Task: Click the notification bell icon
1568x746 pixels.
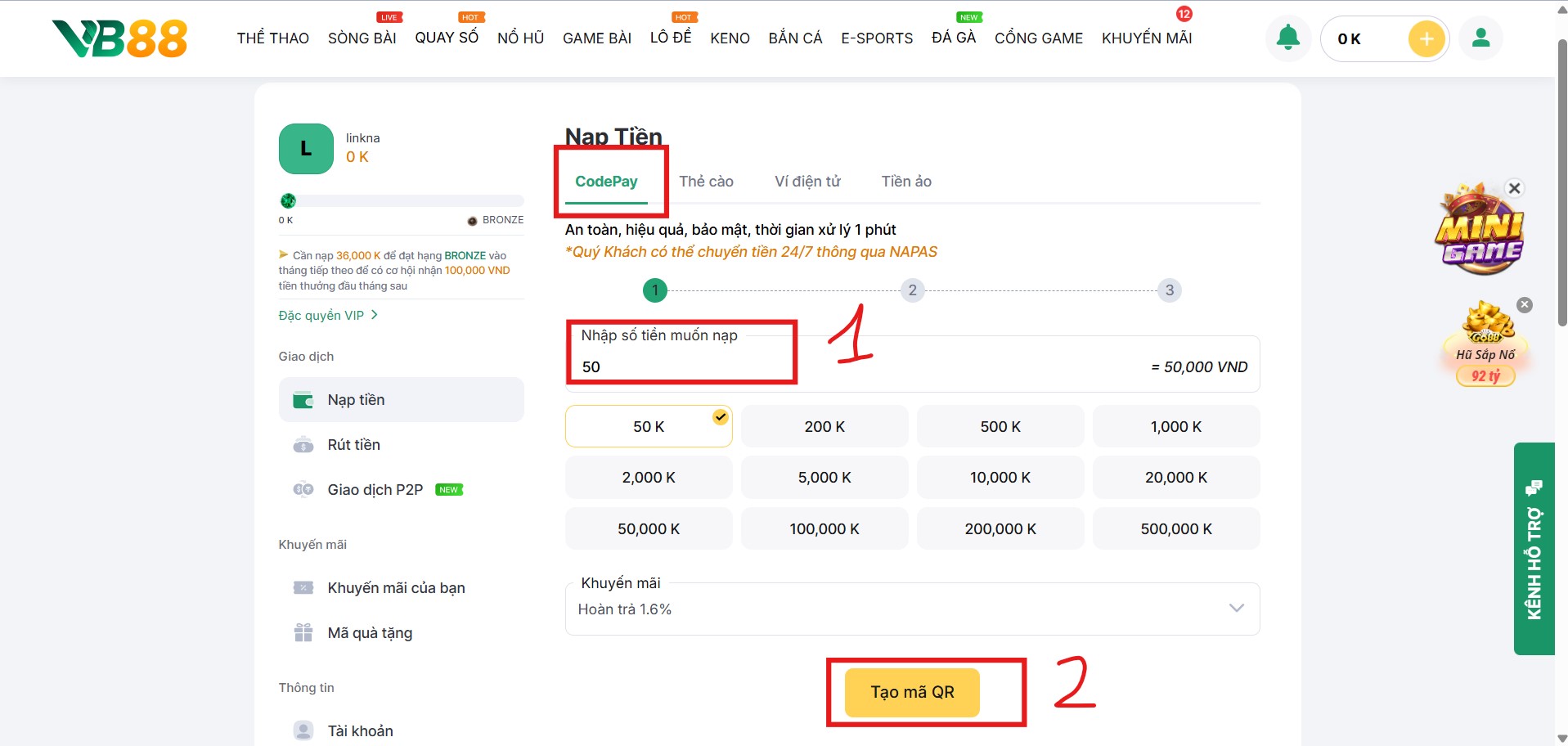Action: [1287, 38]
